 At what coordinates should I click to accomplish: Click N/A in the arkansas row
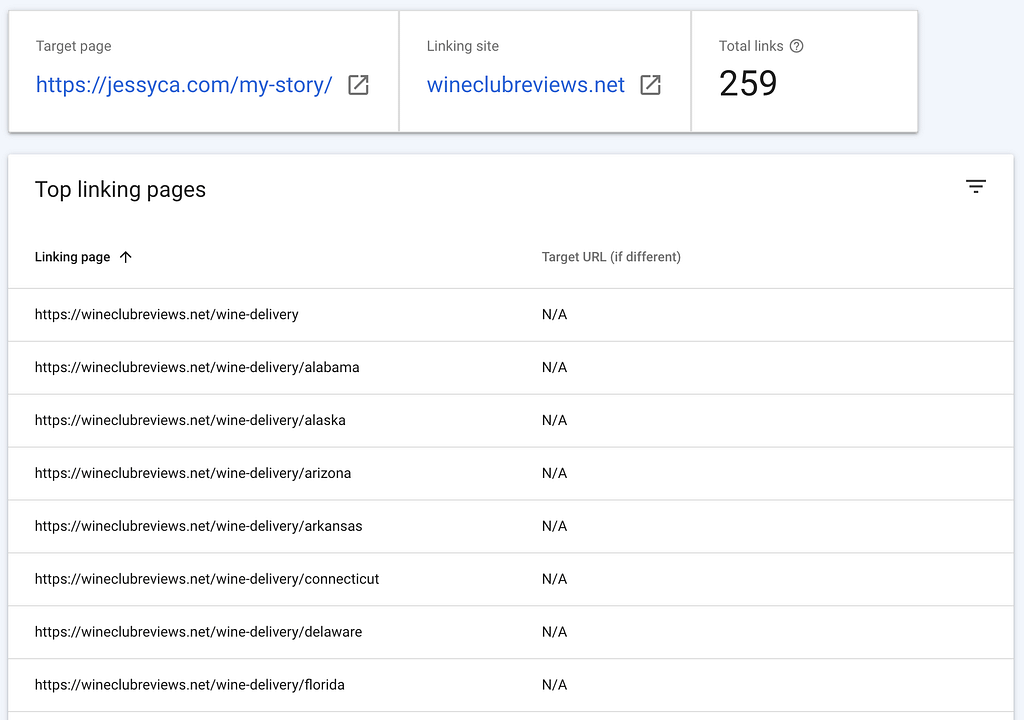click(x=554, y=526)
